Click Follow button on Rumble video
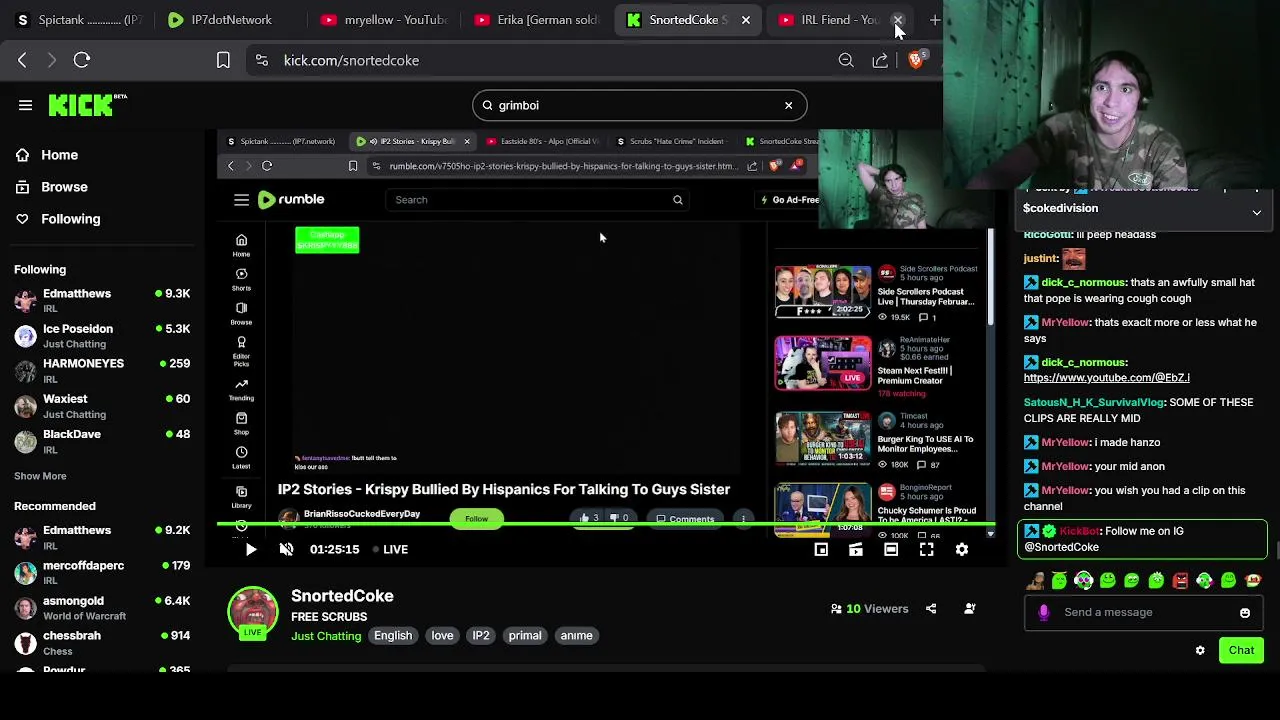This screenshot has height=720, width=1280. (476, 519)
